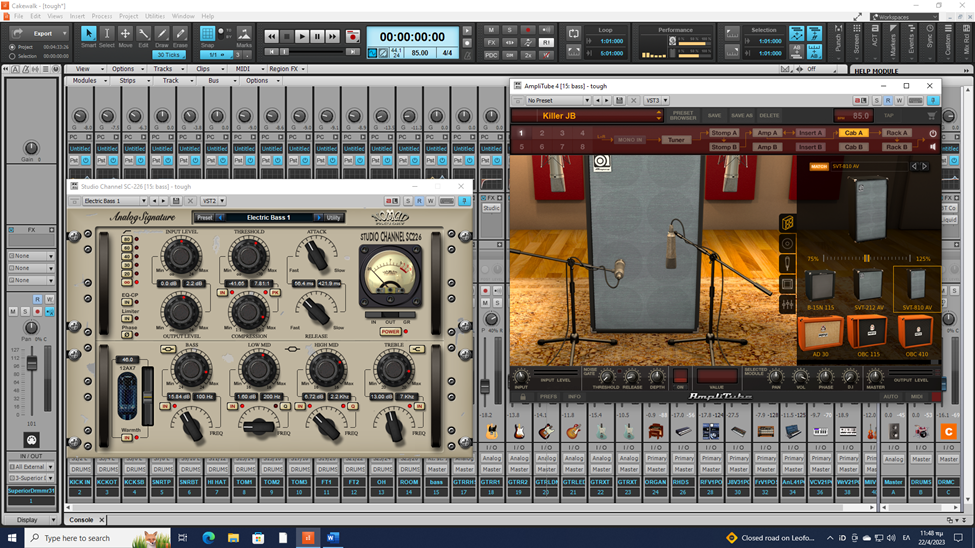Select the Project export radio option

pyautogui.click(x=12, y=47)
